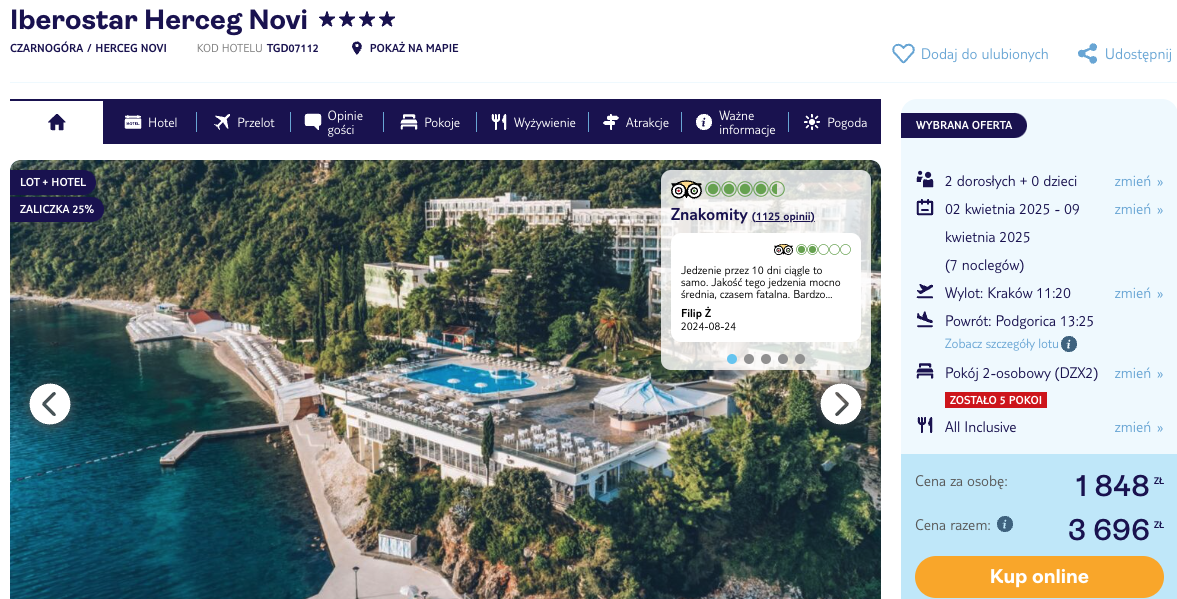The height and width of the screenshot is (599, 1177).
Task: Click the Udostępnij share icon
Action: pos(1087,54)
